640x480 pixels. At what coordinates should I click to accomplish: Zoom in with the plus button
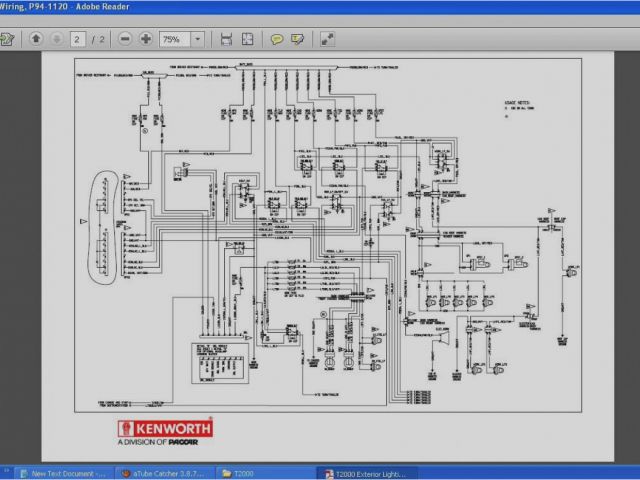pos(146,39)
